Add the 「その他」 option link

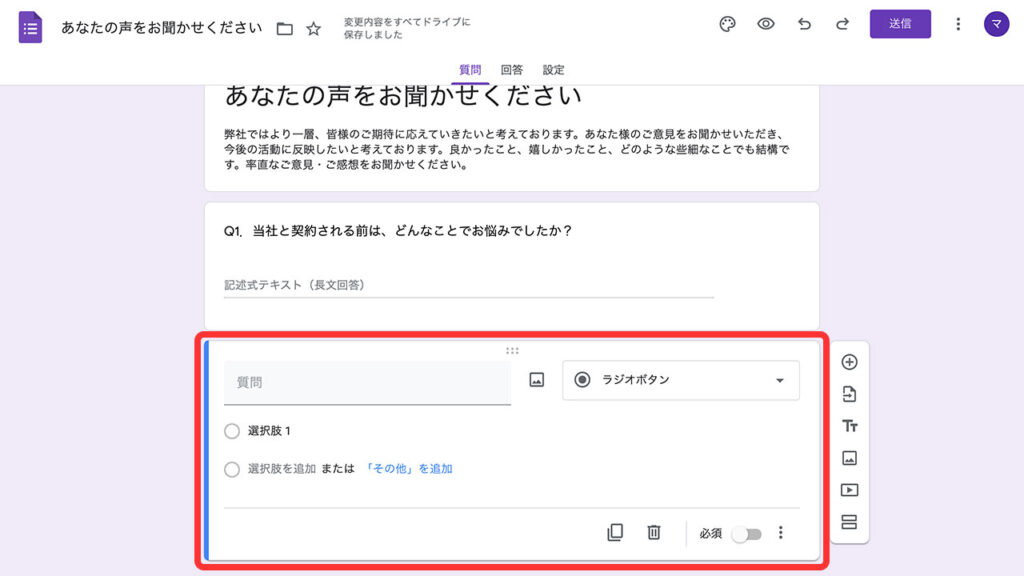click(408, 469)
